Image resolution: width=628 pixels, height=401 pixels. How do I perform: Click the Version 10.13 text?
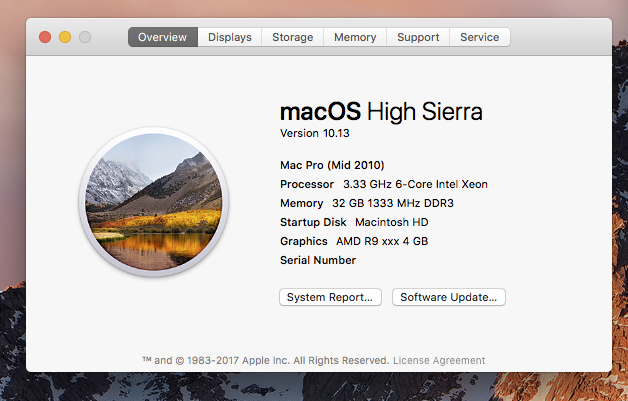click(315, 133)
